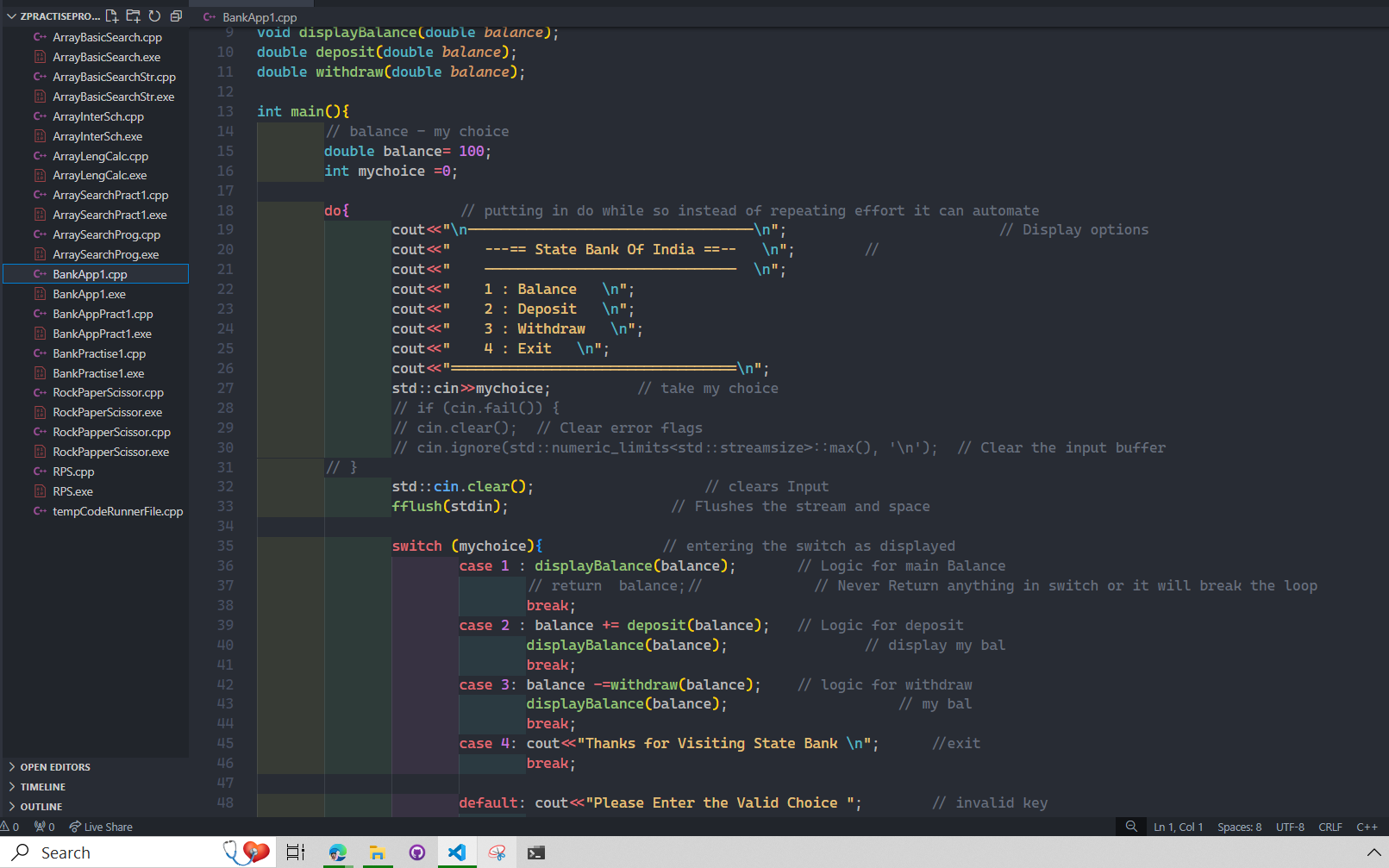Image resolution: width=1389 pixels, height=868 pixels.
Task: Expand the Timeline section
Action: 43,787
